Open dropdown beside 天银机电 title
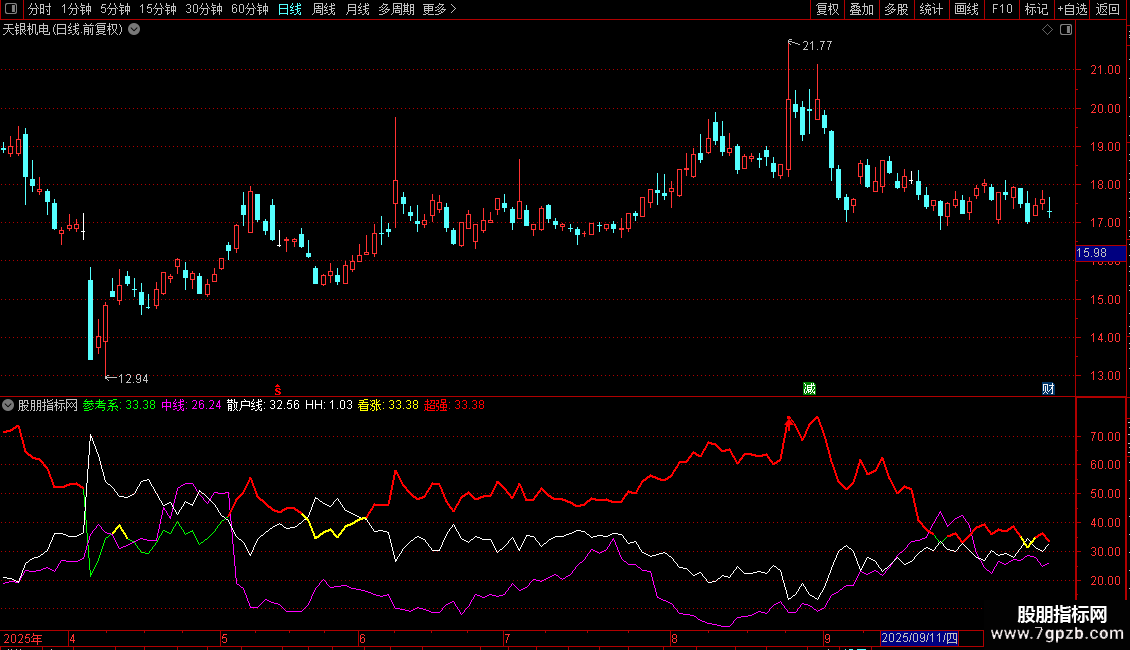The height and width of the screenshot is (650, 1130). [134, 30]
